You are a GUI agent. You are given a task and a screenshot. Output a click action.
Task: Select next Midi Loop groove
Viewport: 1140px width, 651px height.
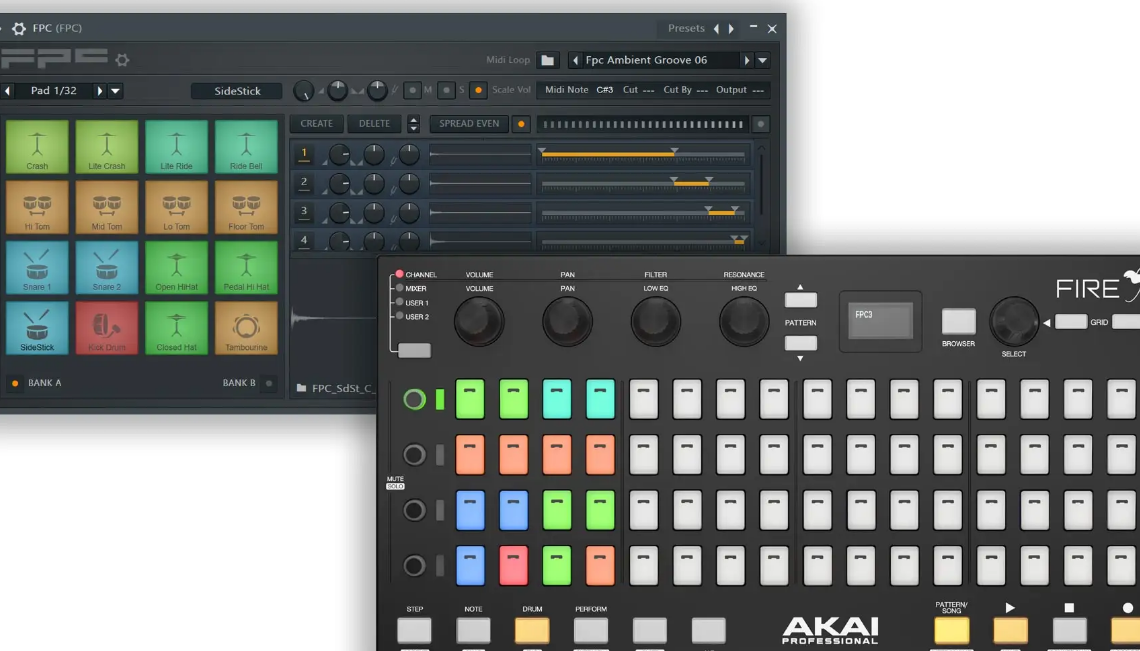click(x=746, y=60)
